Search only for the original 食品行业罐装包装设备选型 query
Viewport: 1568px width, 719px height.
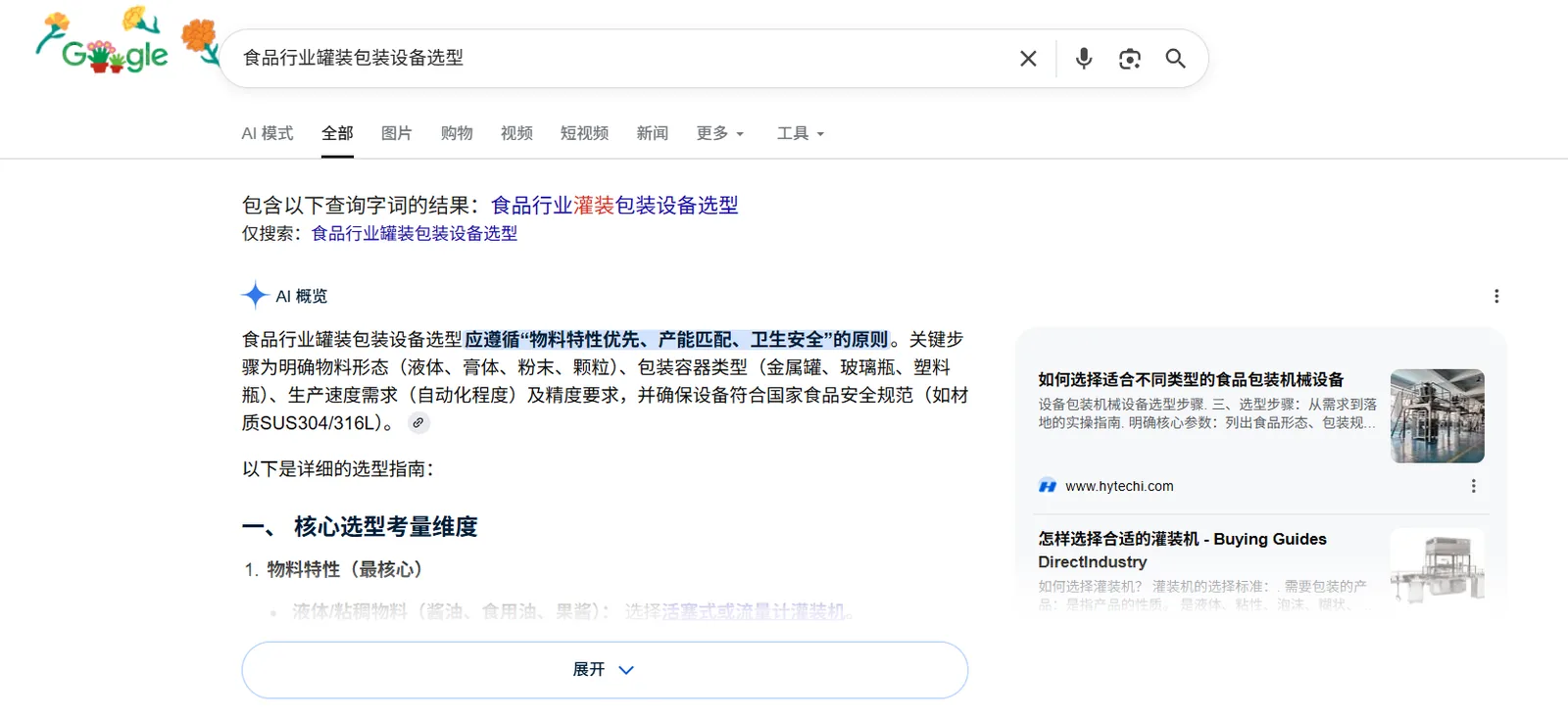click(x=415, y=233)
